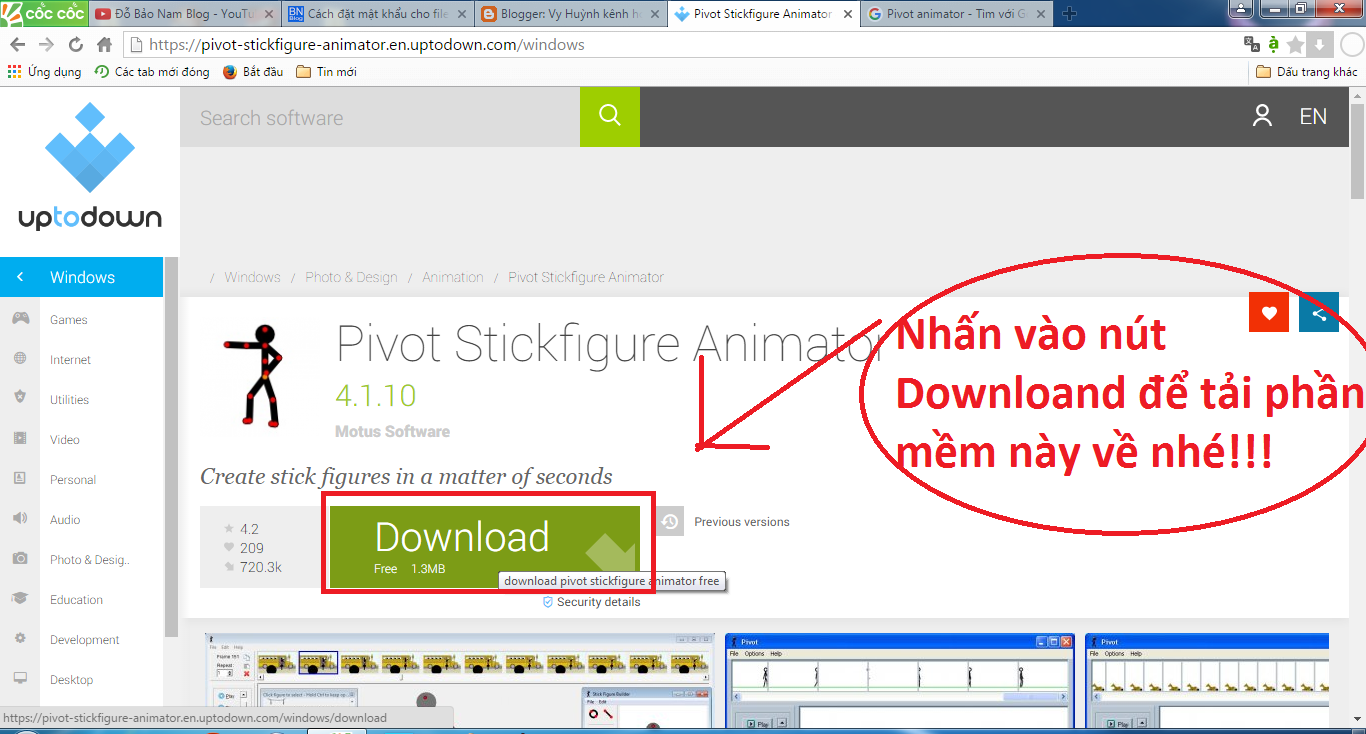Click the Previous versions clock icon
The height and width of the screenshot is (734, 1366).
pos(670,521)
